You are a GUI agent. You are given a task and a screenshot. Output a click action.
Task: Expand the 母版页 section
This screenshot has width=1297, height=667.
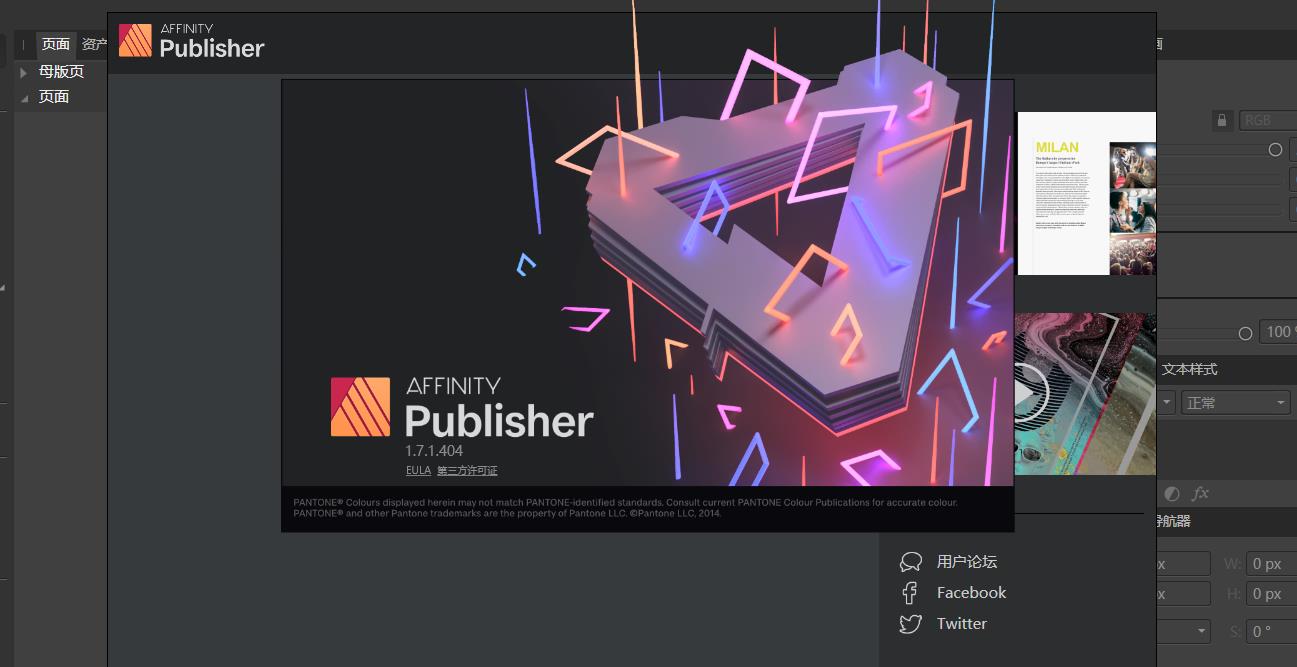24,72
